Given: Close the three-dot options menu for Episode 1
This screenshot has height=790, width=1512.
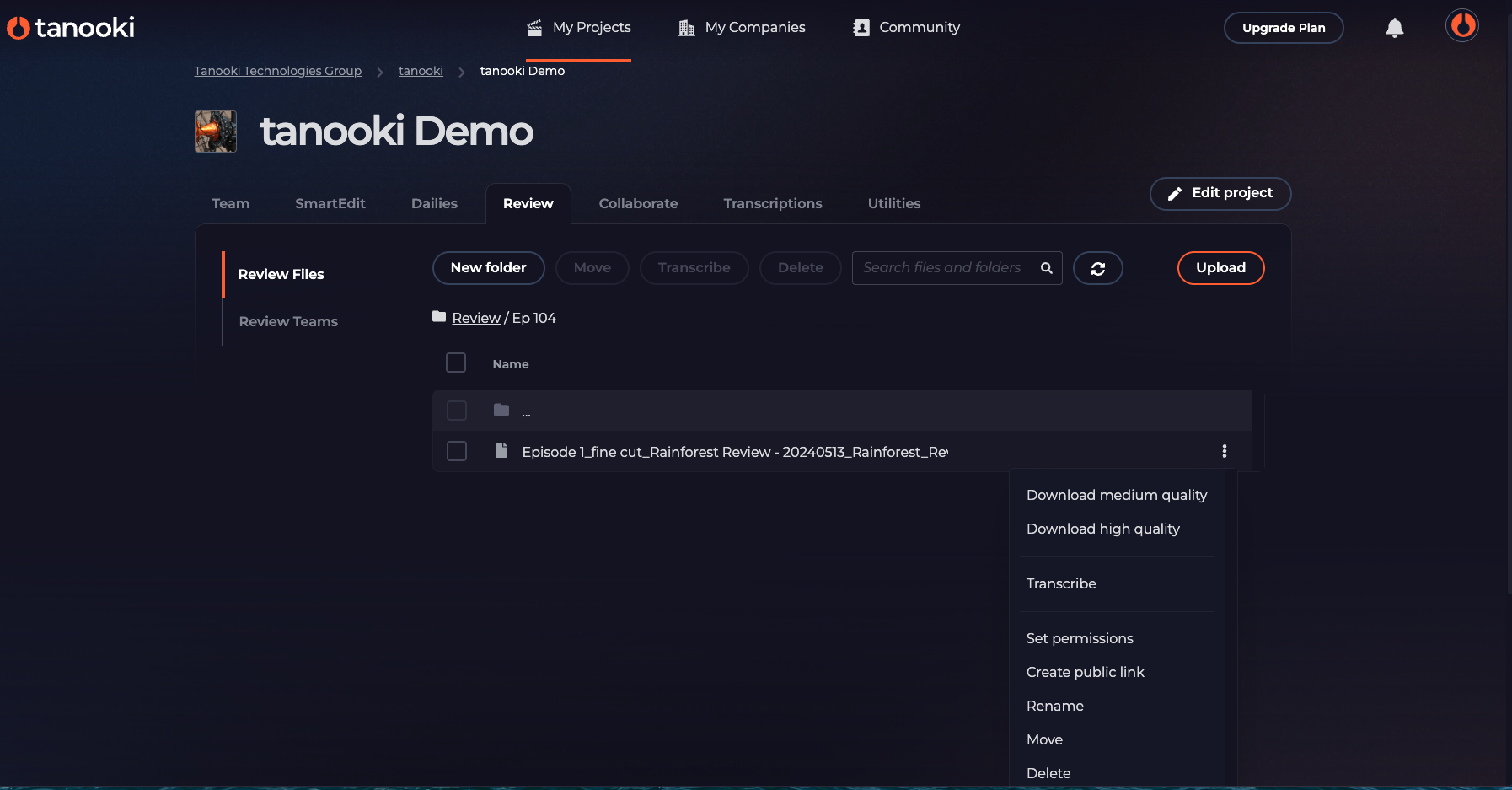Looking at the screenshot, I should click(1224, 451).
